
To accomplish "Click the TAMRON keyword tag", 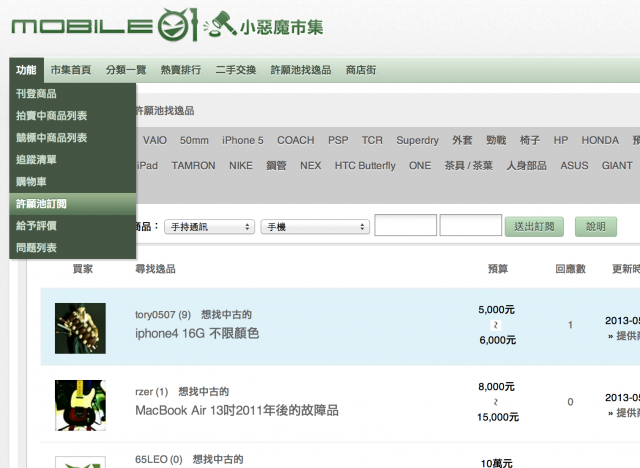I will (193, 166).
